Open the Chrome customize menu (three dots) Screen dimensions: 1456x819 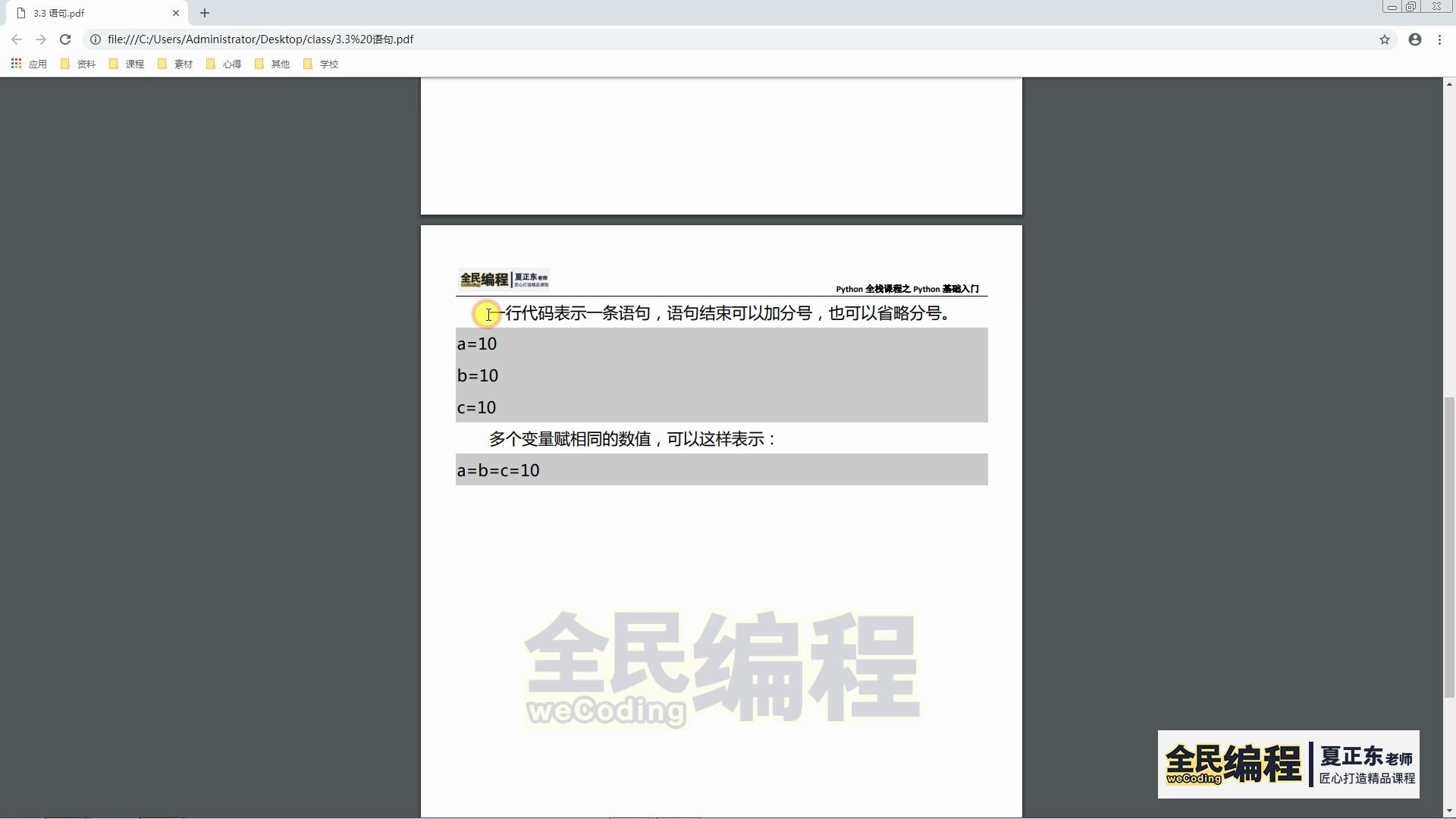[1440, 39]
